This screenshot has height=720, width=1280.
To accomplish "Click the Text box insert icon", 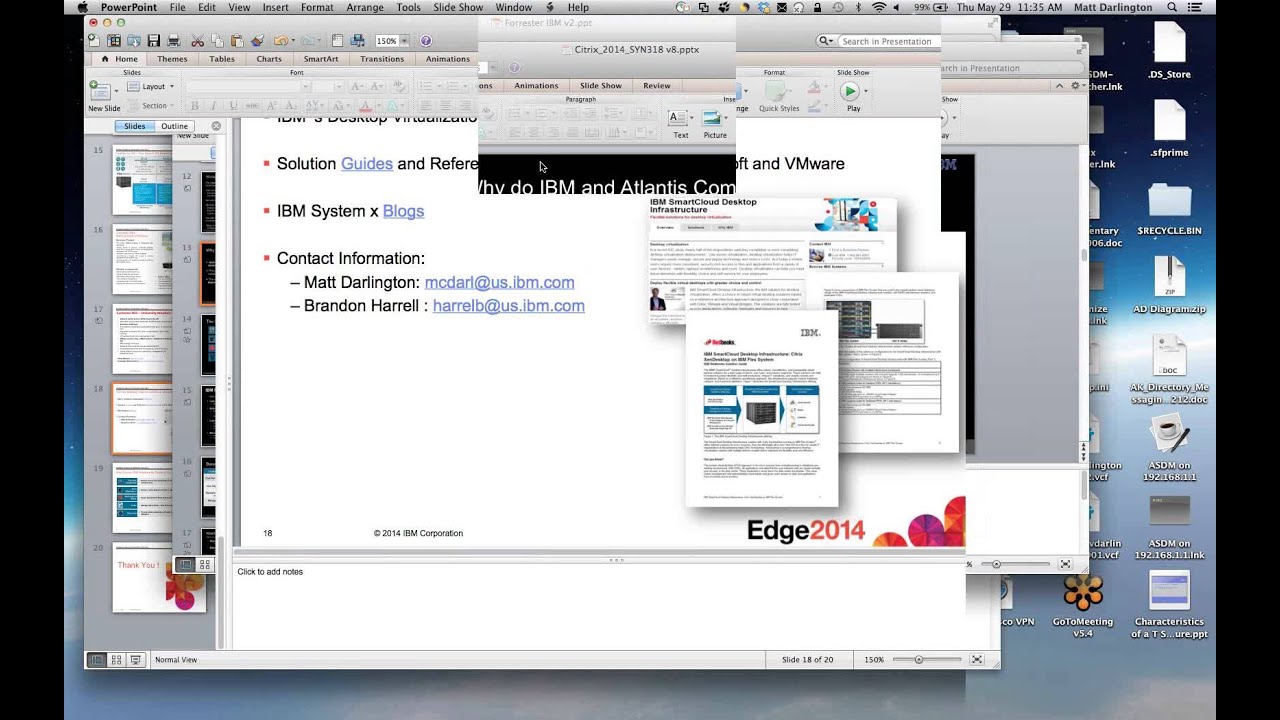I will (x=678, y=118).
